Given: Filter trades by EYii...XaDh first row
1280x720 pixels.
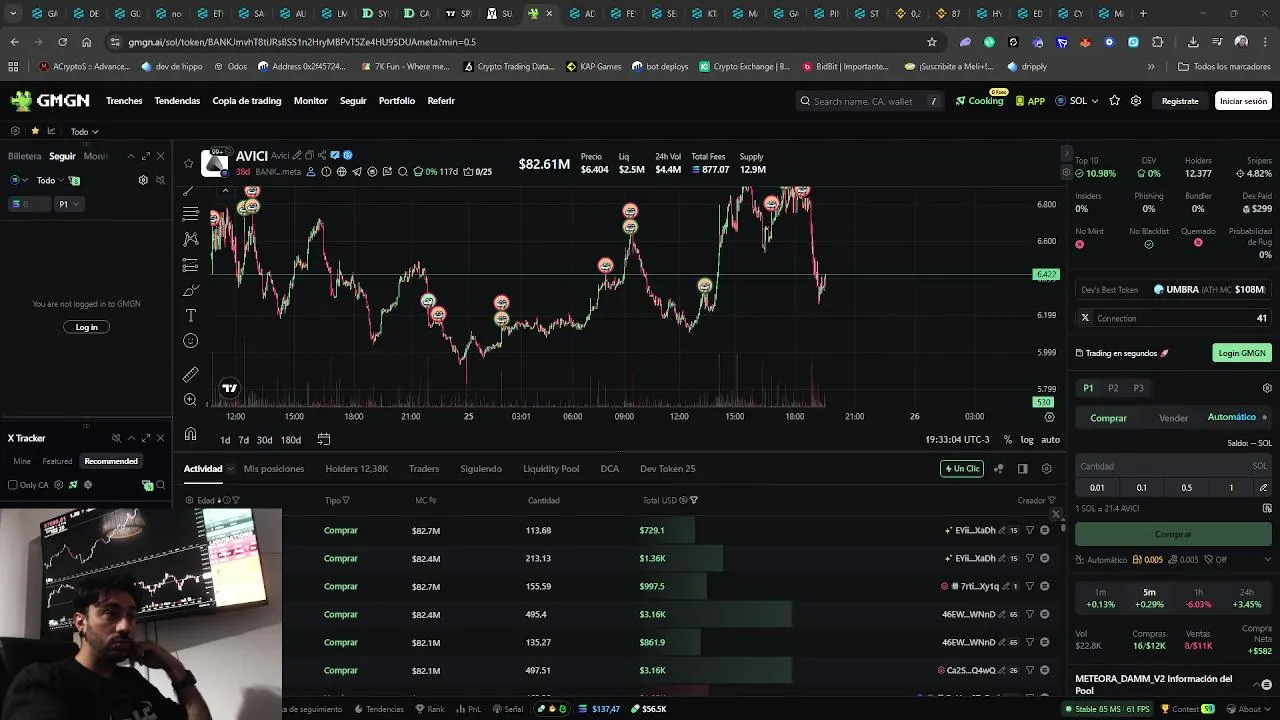Looking at the screenshot, I should (1030, 530).
